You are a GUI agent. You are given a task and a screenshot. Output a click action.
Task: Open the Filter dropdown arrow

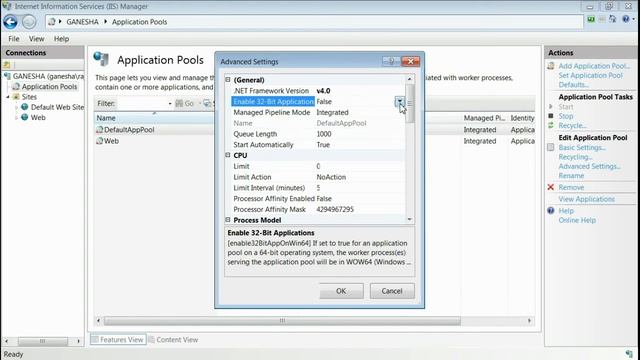(170, 104)
